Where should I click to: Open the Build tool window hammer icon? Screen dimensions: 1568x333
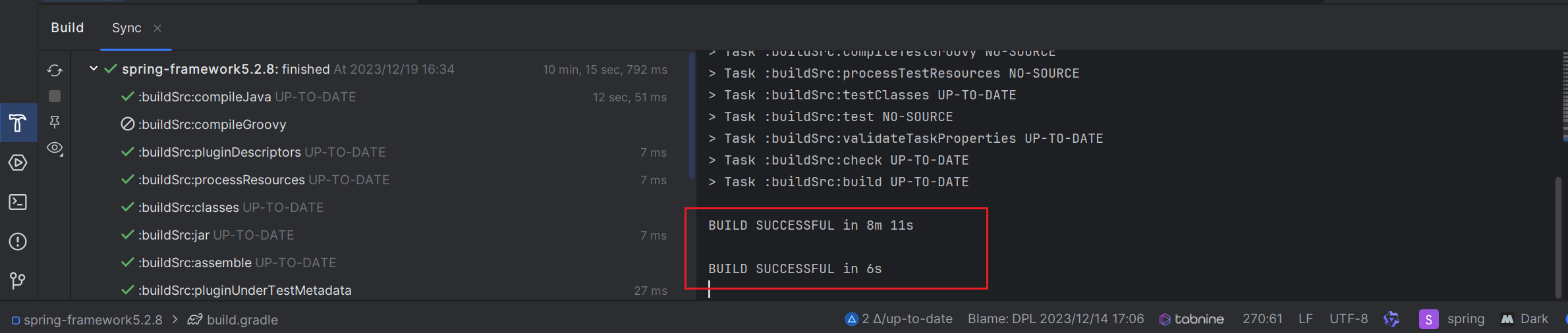point(18,122)
